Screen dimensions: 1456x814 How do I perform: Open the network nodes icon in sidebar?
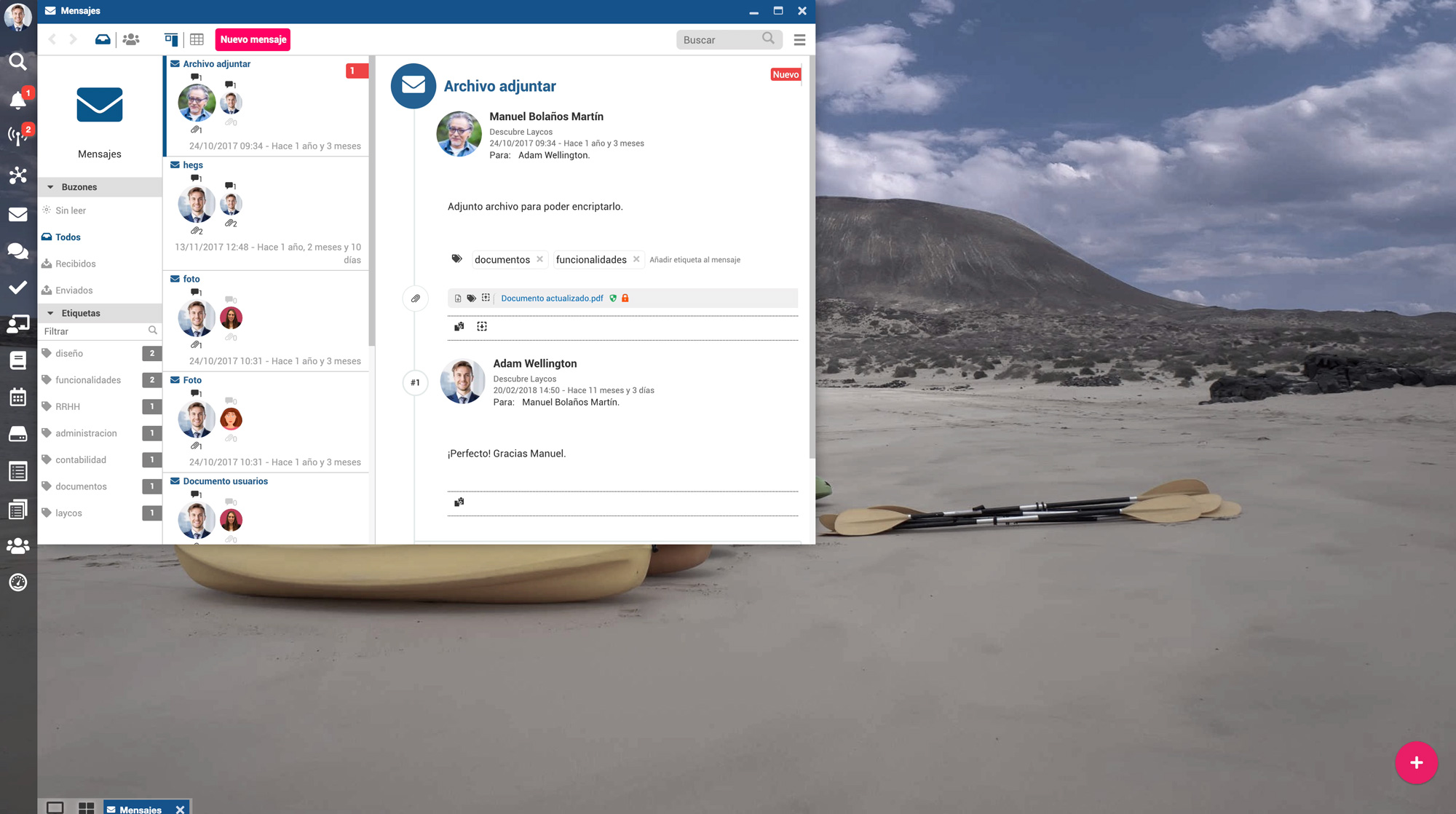[x=18, y=175]
